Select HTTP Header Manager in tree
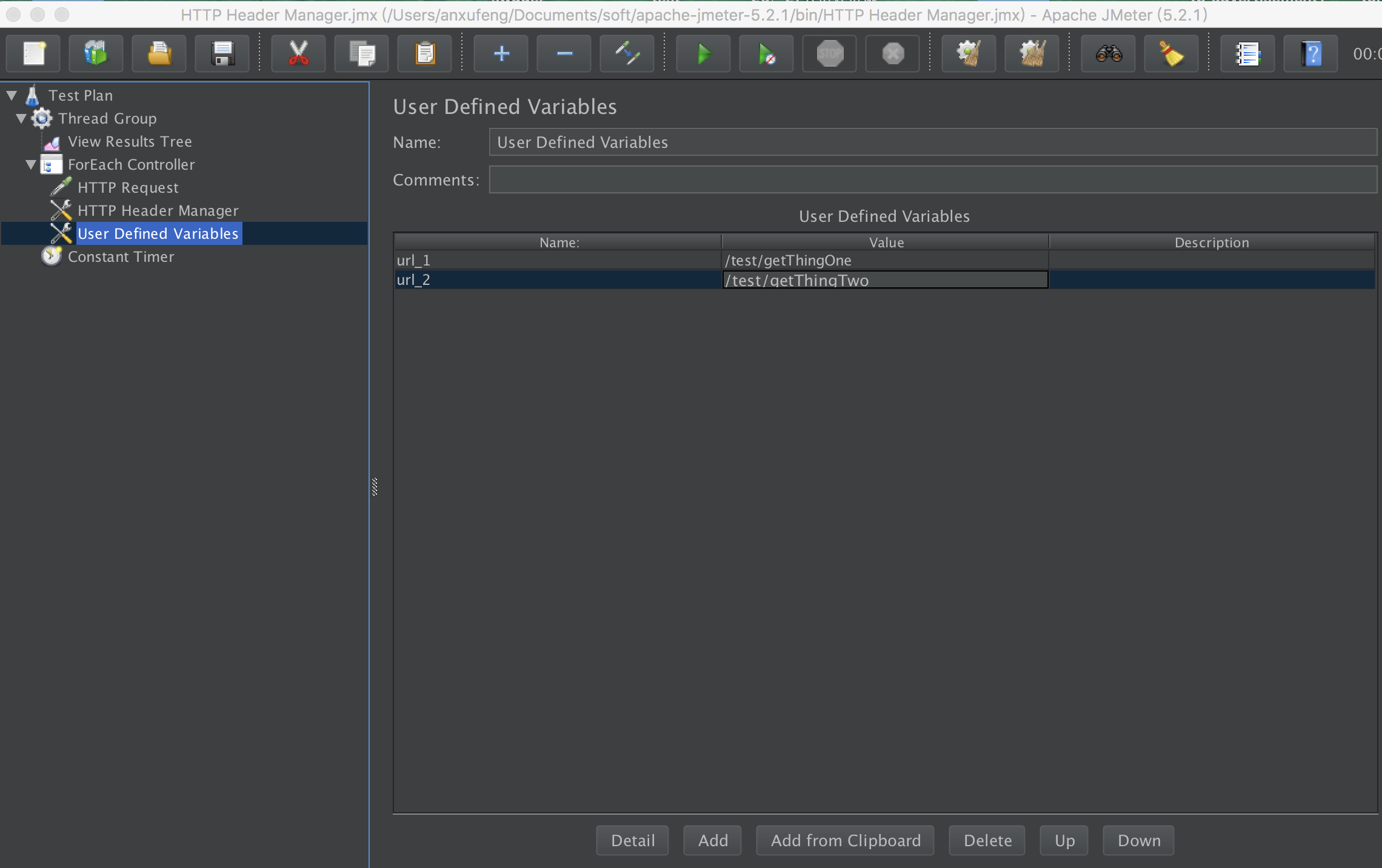The image size is (1382, 868). [158, 210]
